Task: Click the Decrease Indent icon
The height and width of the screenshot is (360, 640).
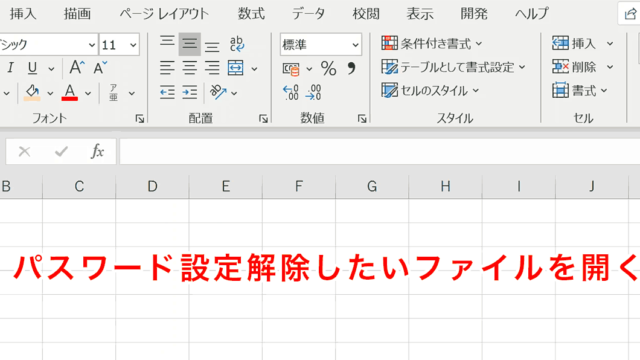Action: point(167,92)
